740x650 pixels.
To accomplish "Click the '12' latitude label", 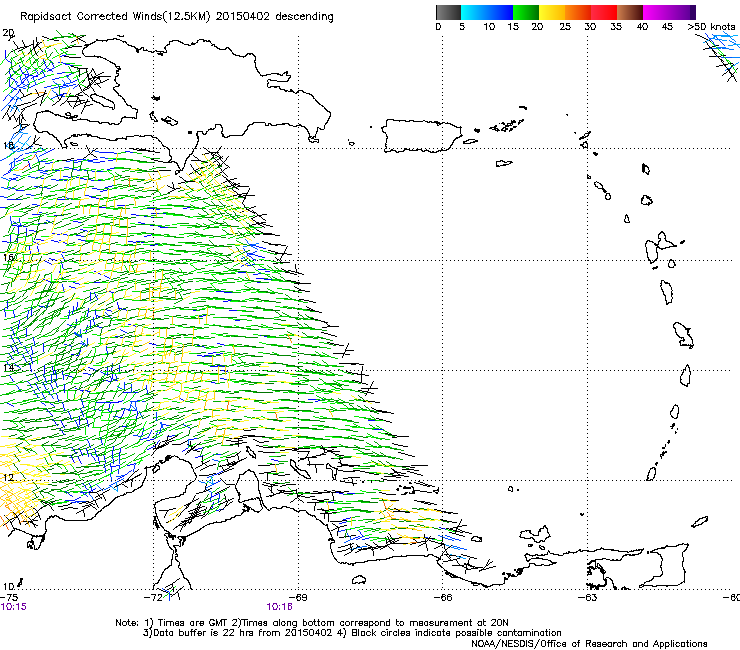I will 8,477.
